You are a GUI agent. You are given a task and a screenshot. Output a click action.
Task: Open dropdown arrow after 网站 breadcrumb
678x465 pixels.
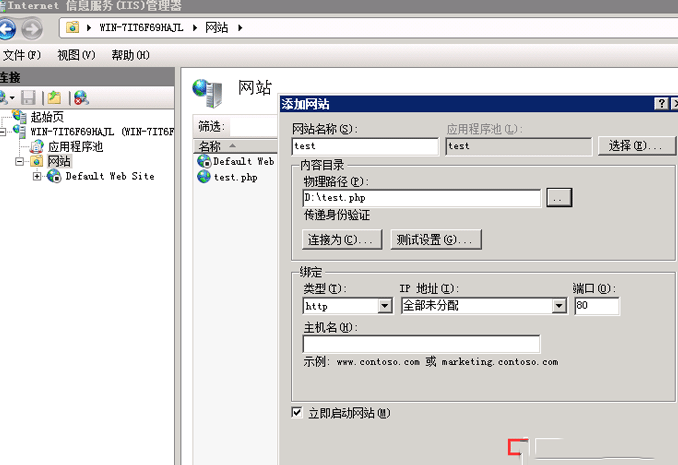pyautogui.click(x=240, y=28)
